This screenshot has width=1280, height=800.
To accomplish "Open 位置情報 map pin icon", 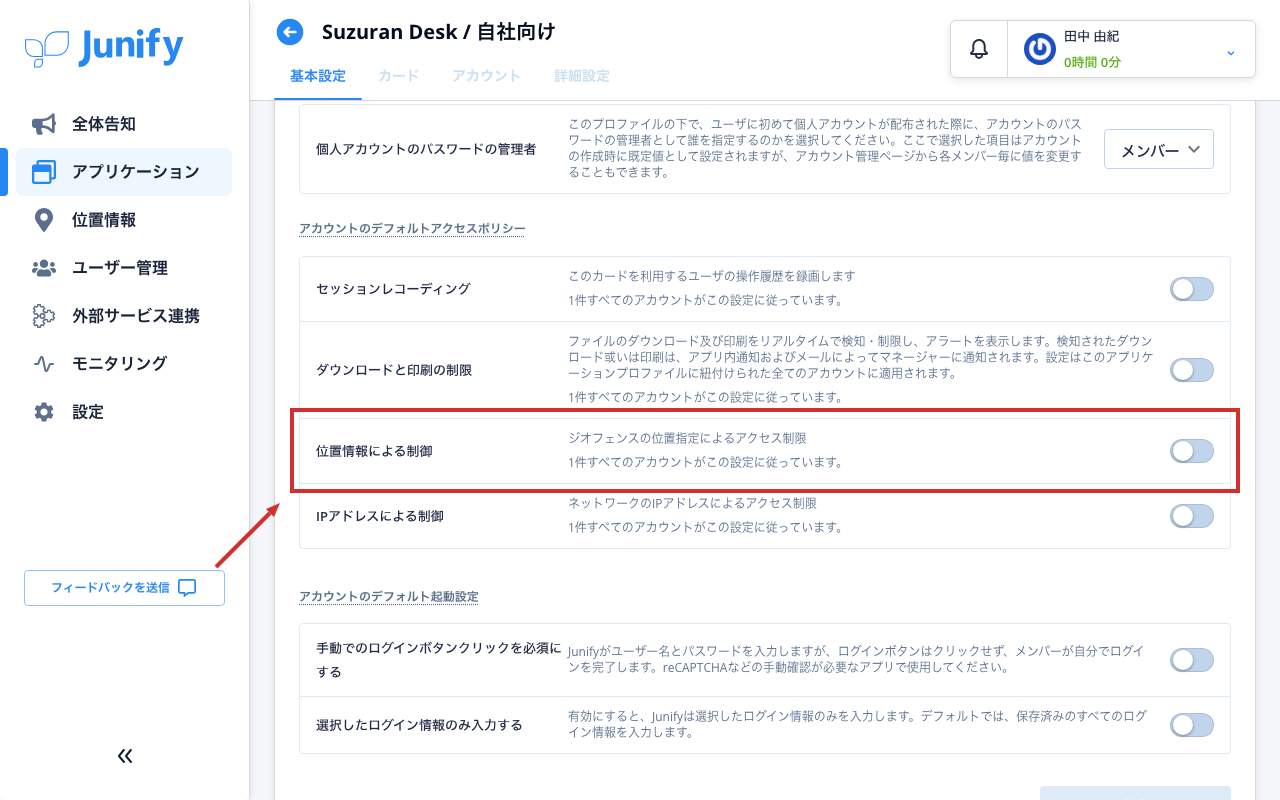I will (x=44, y=220).
